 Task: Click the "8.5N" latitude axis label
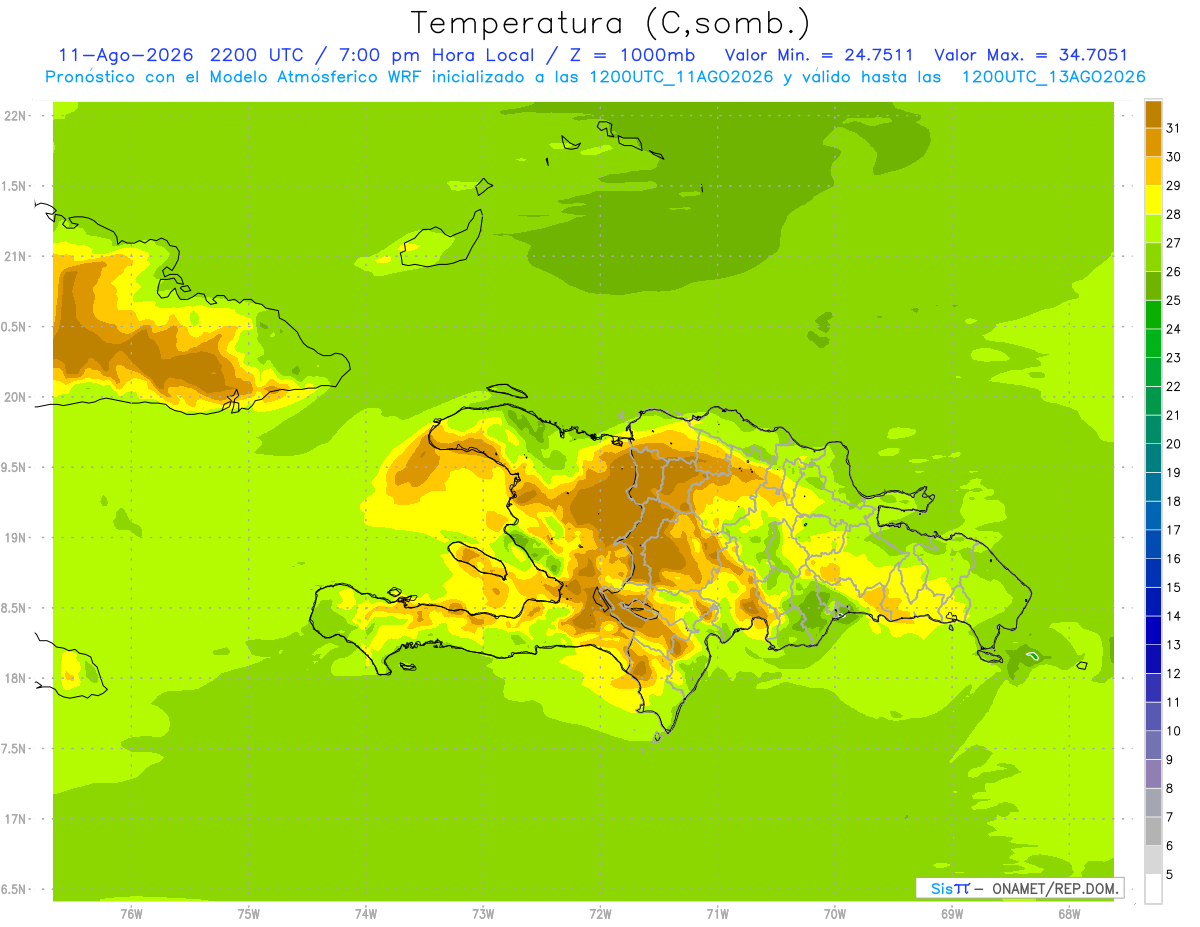point(15,609)
